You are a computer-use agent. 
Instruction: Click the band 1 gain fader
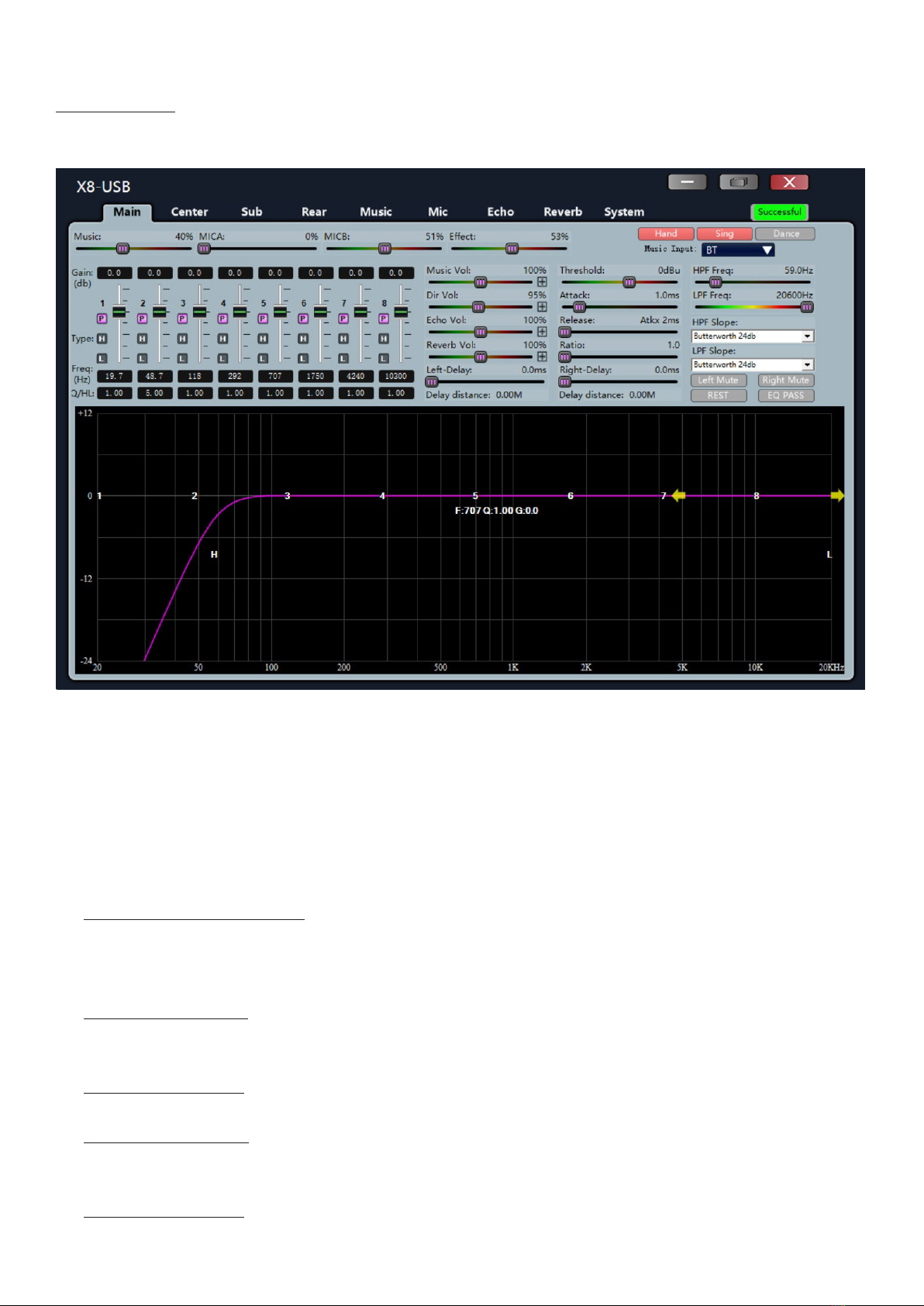[x=119, y=312]
